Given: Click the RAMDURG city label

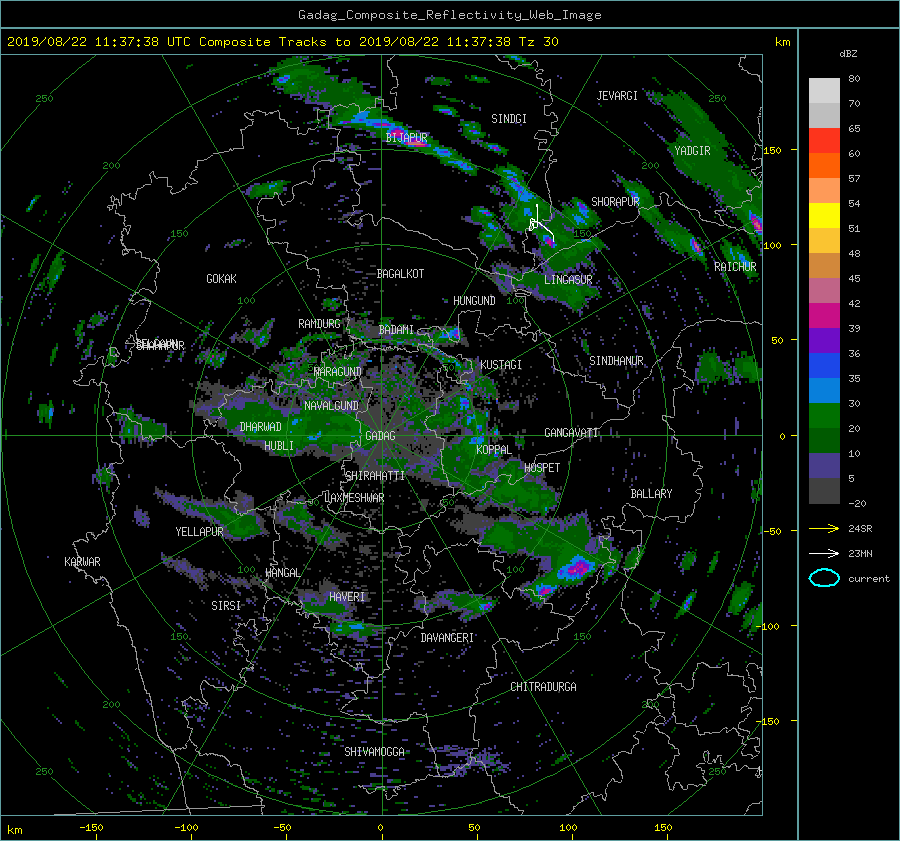Looking at the screenshot, I should coord(319,324).
